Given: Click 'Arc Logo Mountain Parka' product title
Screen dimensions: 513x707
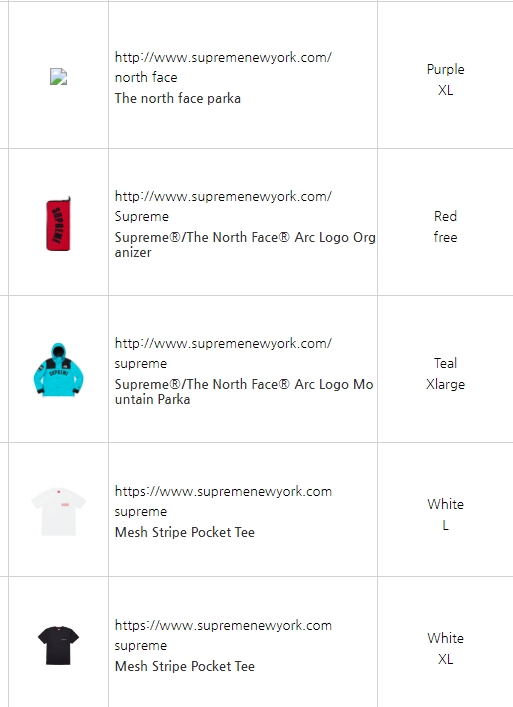Looking at the screenshot, I should click(244, 391).
